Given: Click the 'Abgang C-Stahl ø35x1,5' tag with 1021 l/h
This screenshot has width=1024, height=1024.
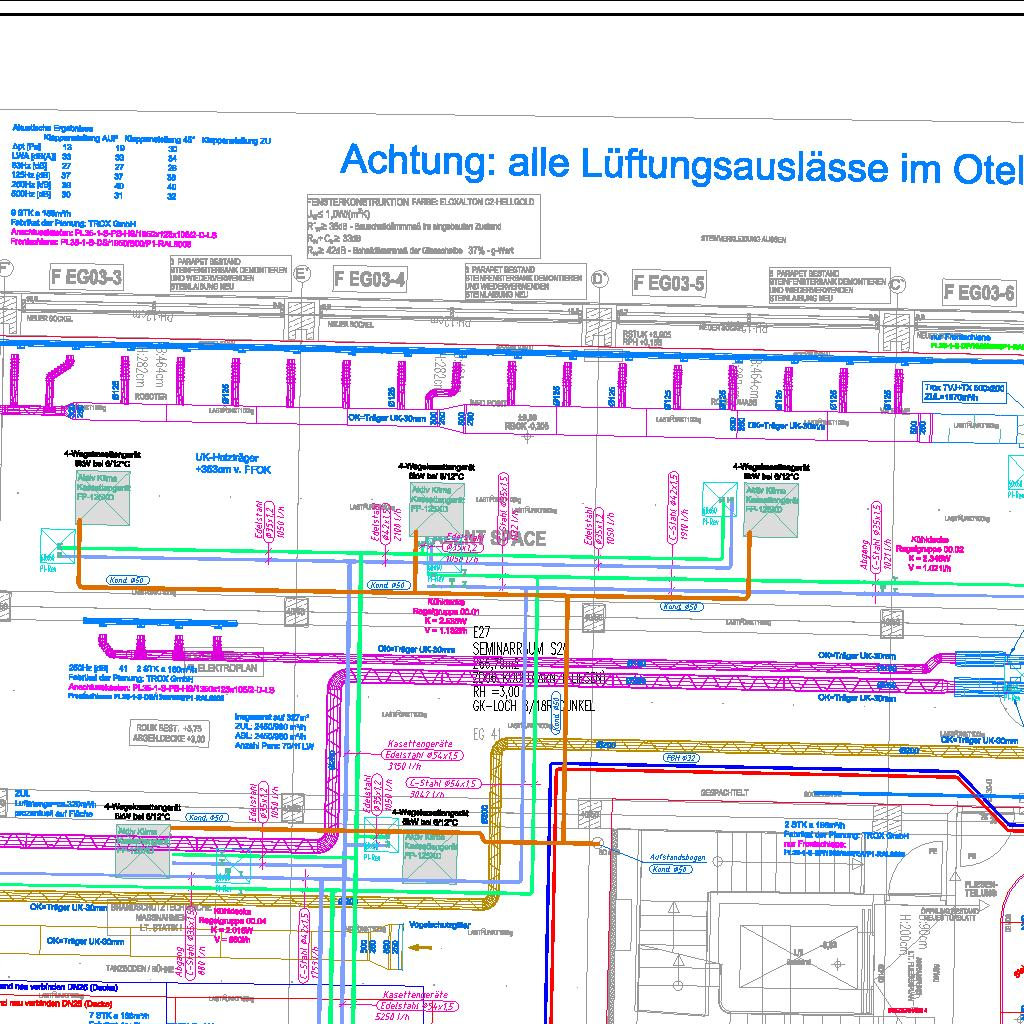Looking at the screenshot, I should coord(875,537).
